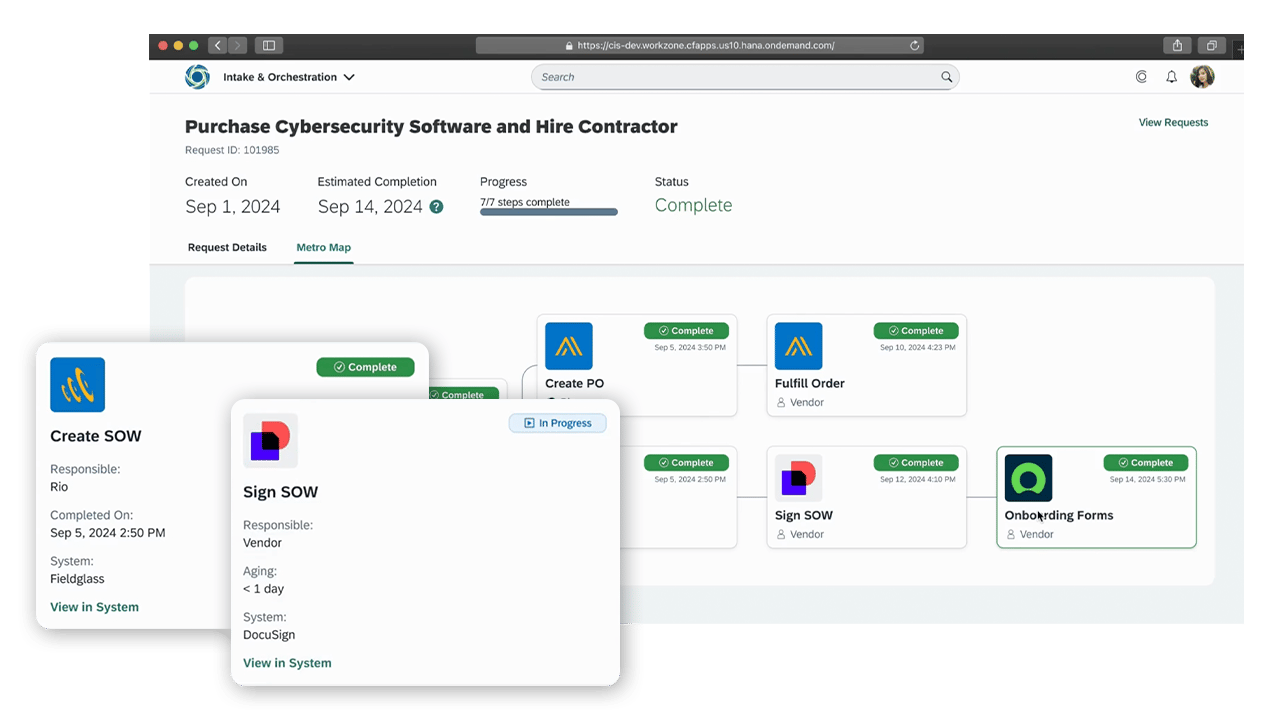Click the Onboarding Forms app icon
This screenshot has height=720, width=1280.
point(1028,478)
